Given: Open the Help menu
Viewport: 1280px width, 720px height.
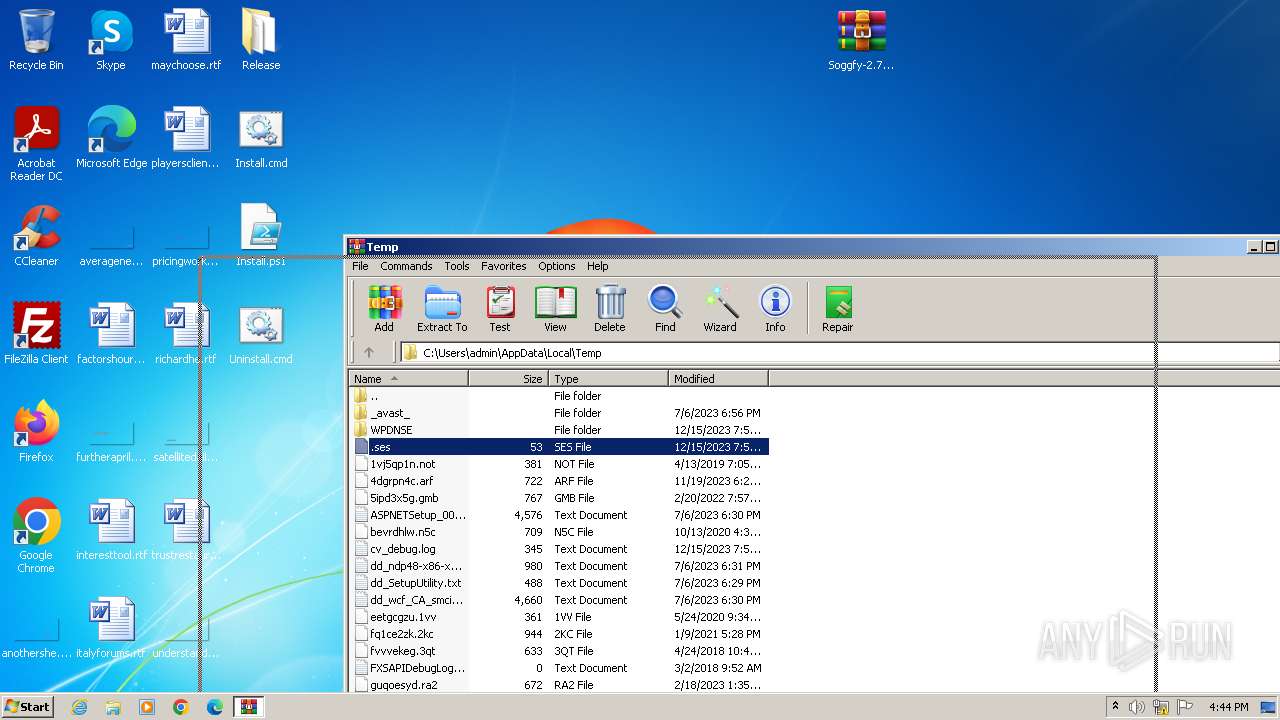Looking at the screenshot, I should (597, 266).
